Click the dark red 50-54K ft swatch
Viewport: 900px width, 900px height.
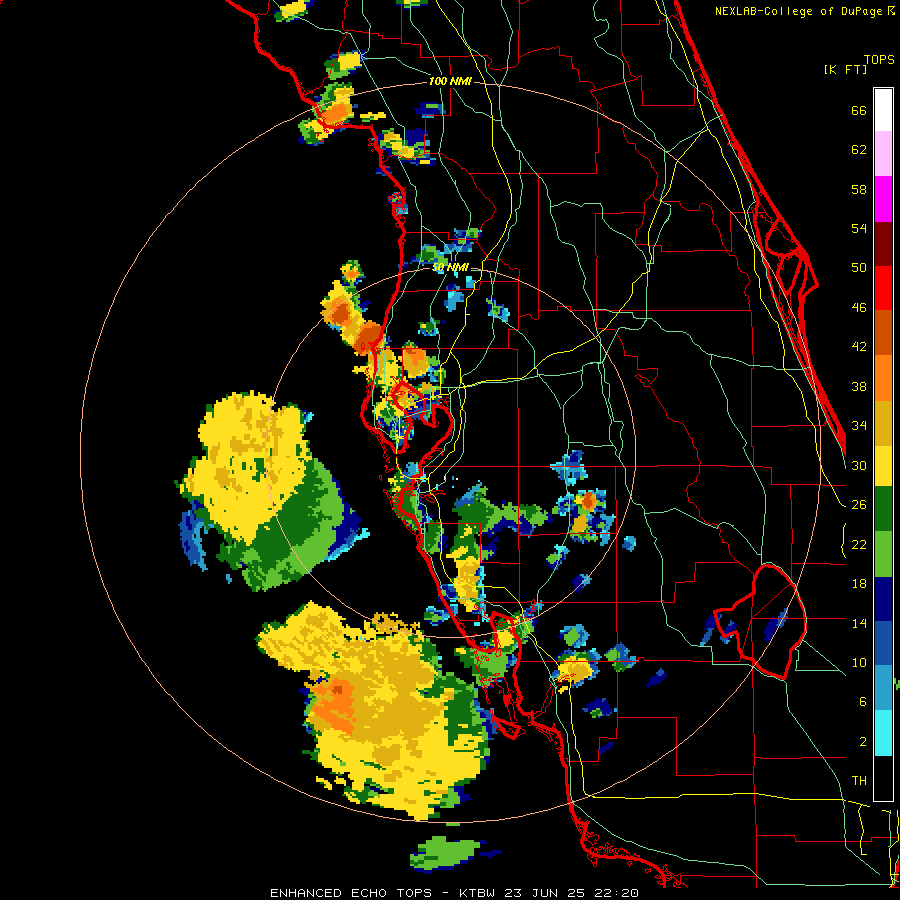coord(883,243)
